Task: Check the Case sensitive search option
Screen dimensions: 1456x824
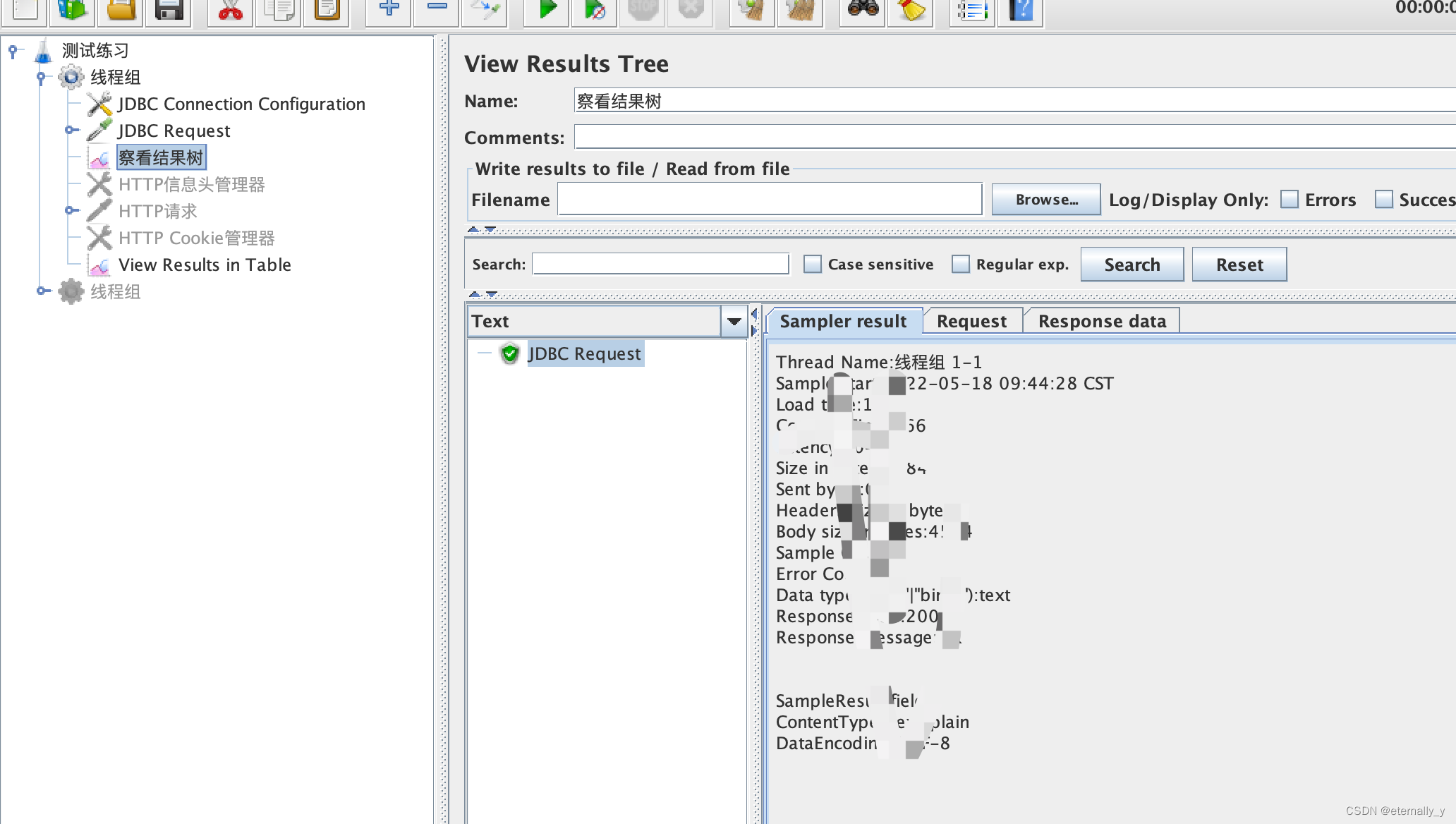Action: tap(813, 264)
